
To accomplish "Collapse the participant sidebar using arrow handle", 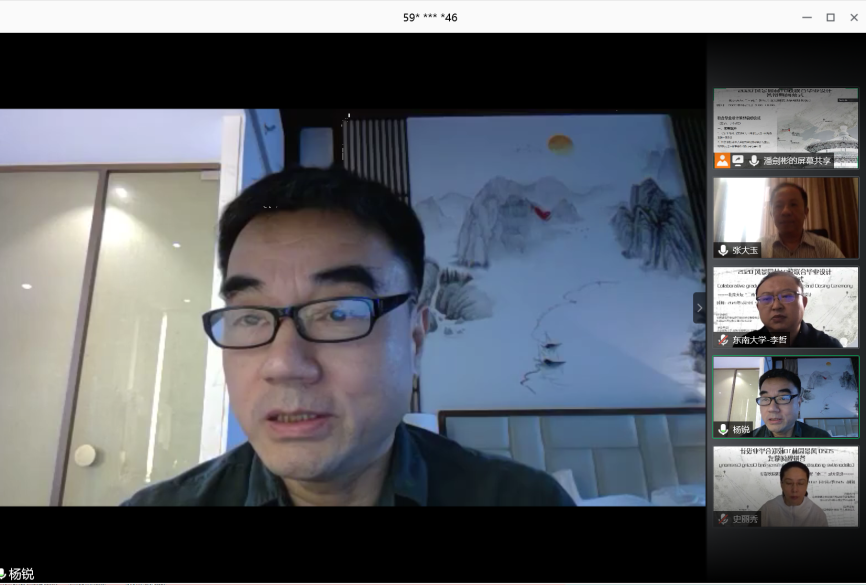I will (700, 307).
